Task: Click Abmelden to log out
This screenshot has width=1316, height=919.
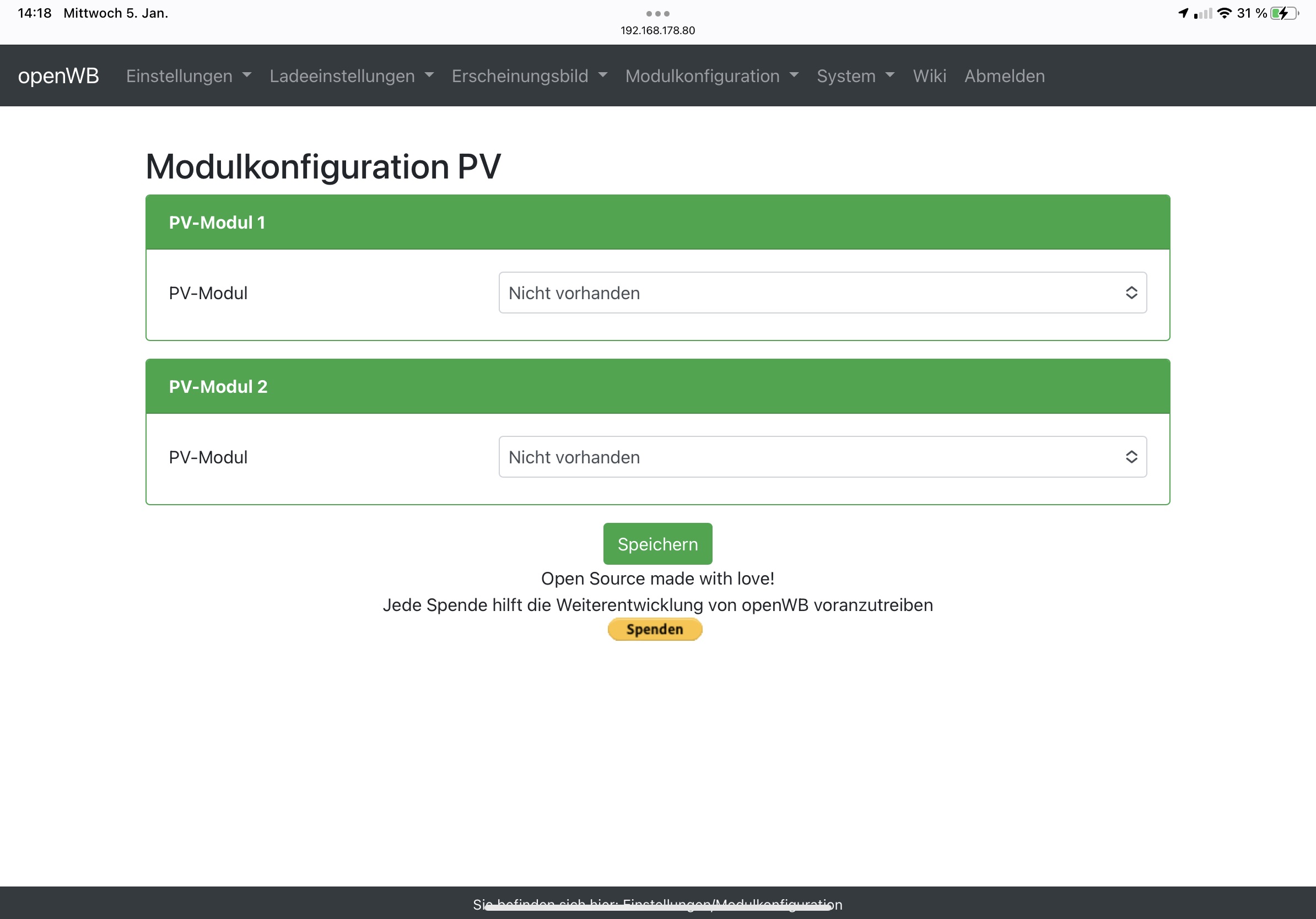Action: (1004, 75)
